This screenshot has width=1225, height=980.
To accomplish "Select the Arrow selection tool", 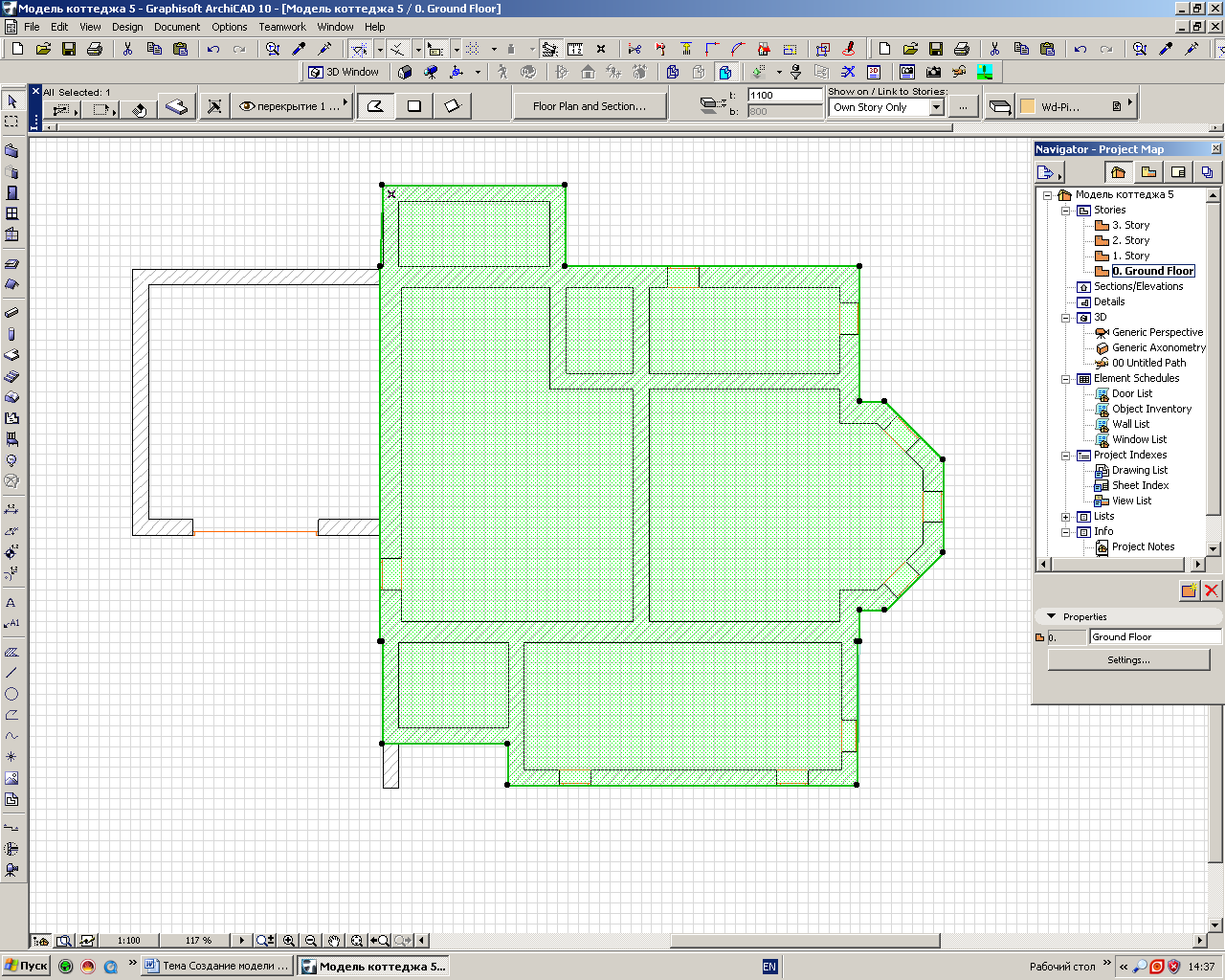I will click(x=11, y=100).
